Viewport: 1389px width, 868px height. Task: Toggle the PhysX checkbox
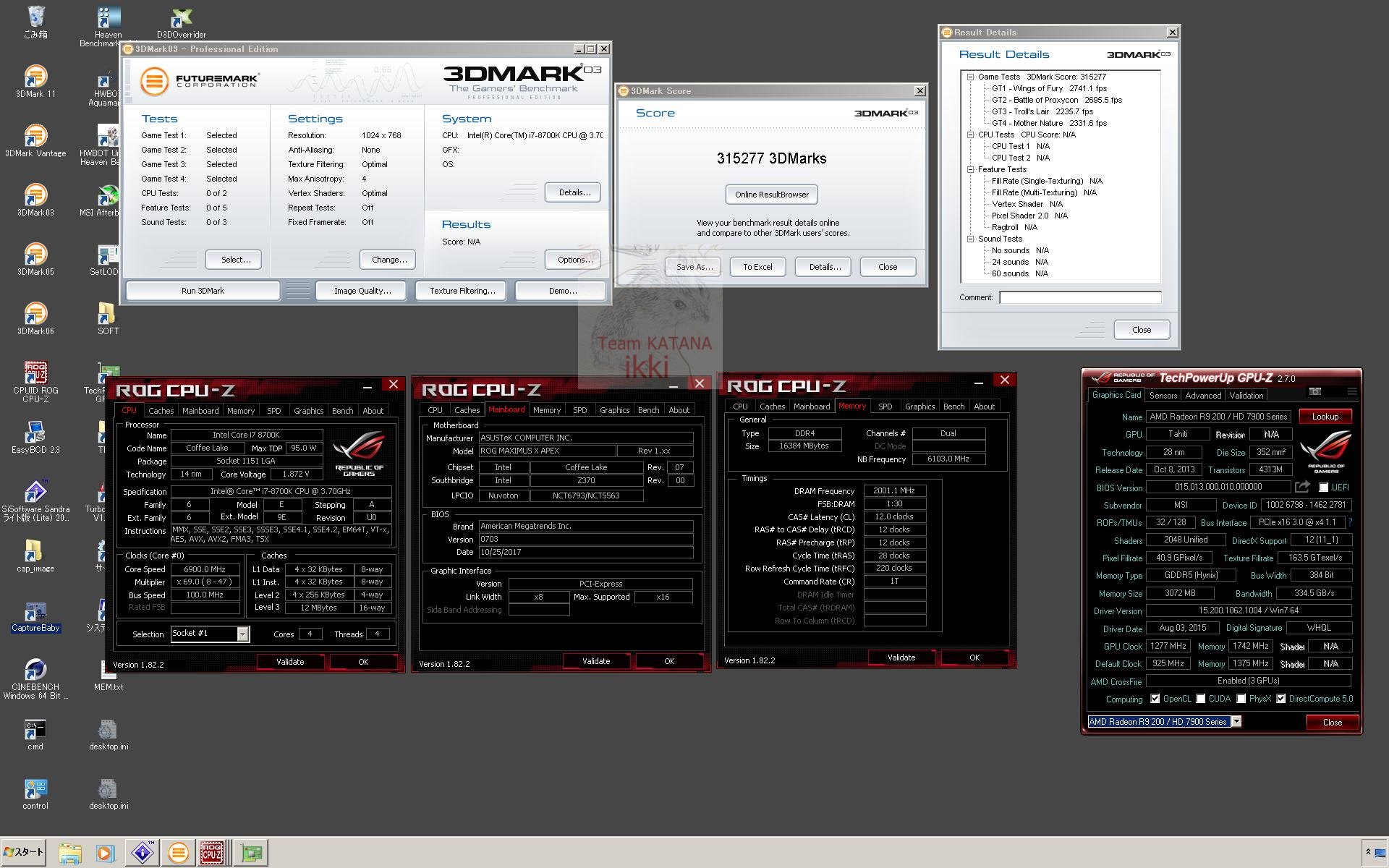pyautogui.click(x=1241, y=699)
